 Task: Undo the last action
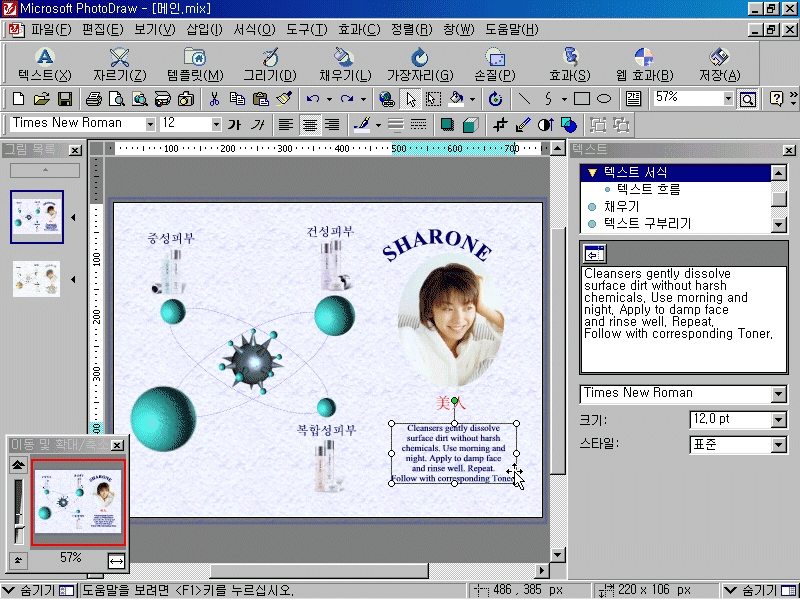pyautogui.click(x=313, y=98)
